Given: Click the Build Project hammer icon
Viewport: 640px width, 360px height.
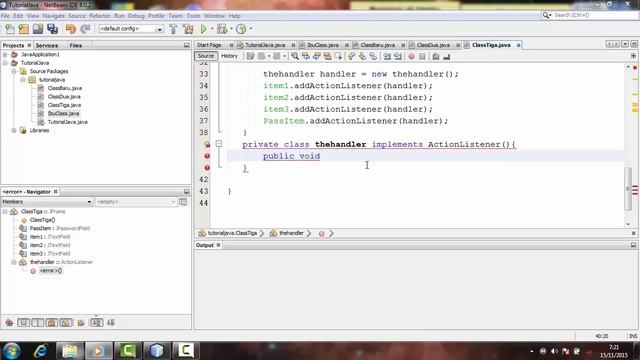Looking at the screenshot, I should coord(173,29).
